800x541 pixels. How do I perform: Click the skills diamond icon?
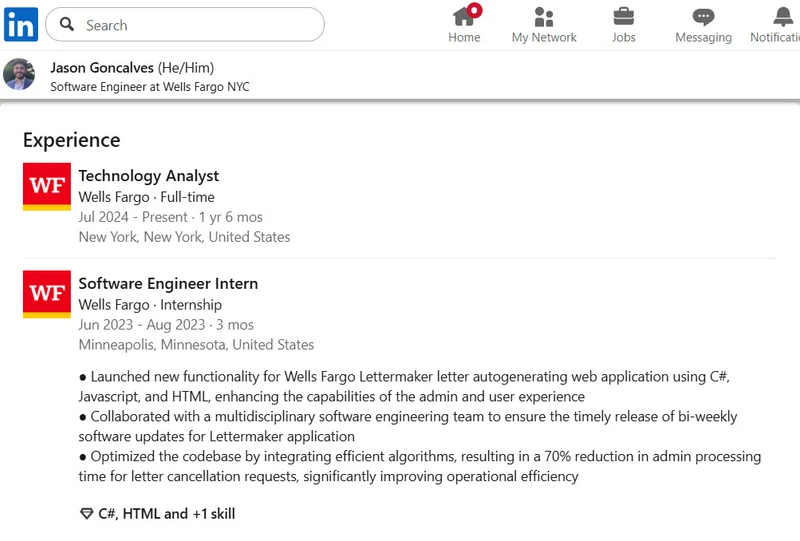(87, 513)
